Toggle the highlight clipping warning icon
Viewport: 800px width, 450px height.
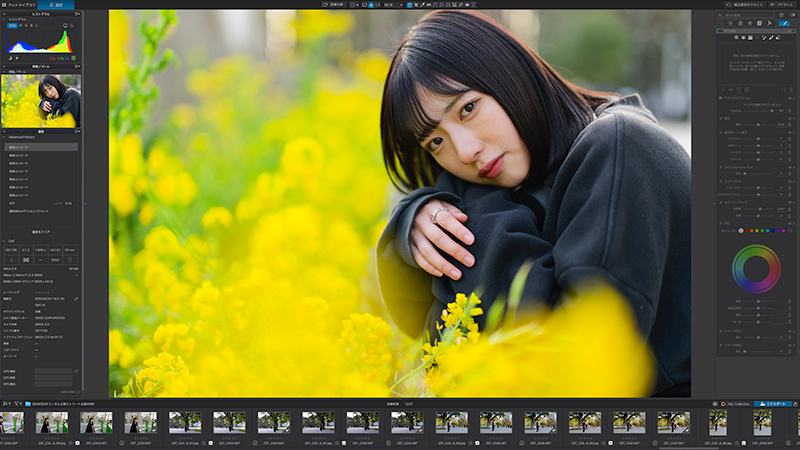[x=17, y=58]
